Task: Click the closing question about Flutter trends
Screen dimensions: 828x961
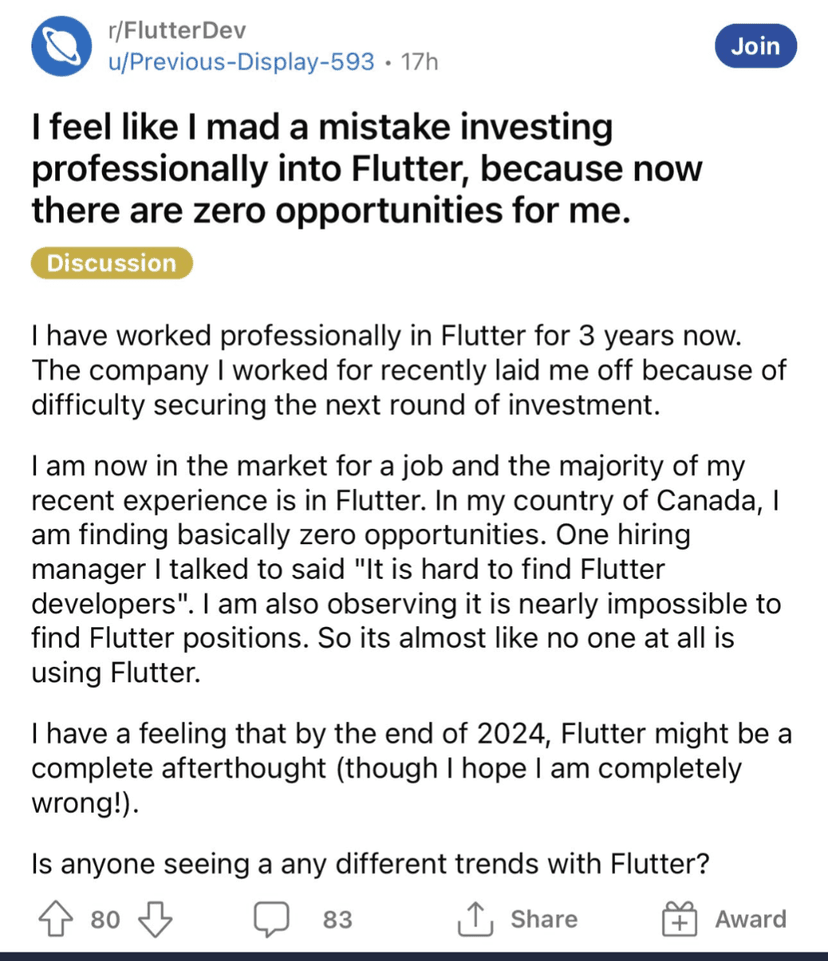Action: click(x=370, y=864)
